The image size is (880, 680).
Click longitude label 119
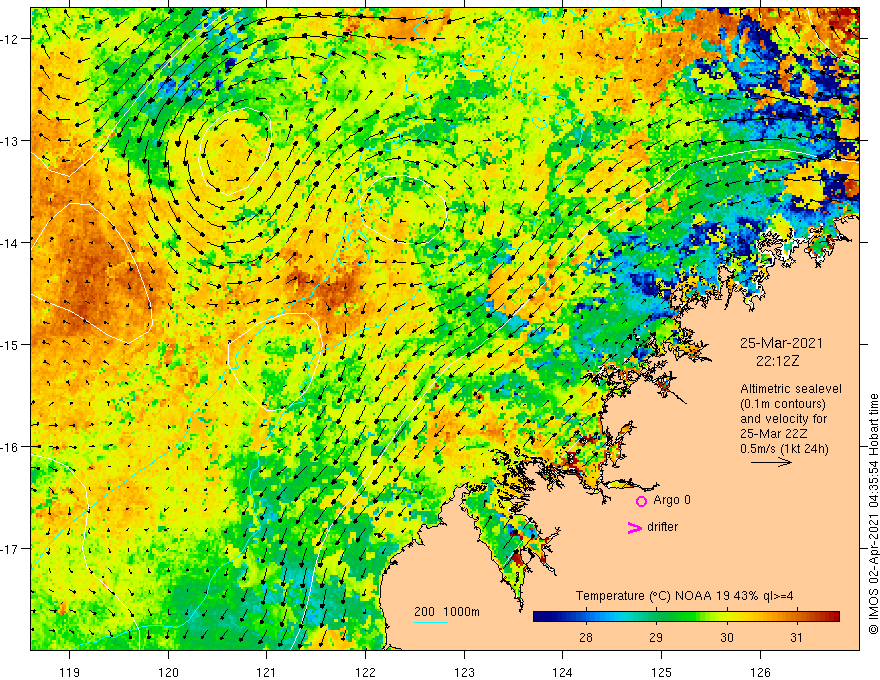point(70,672)
